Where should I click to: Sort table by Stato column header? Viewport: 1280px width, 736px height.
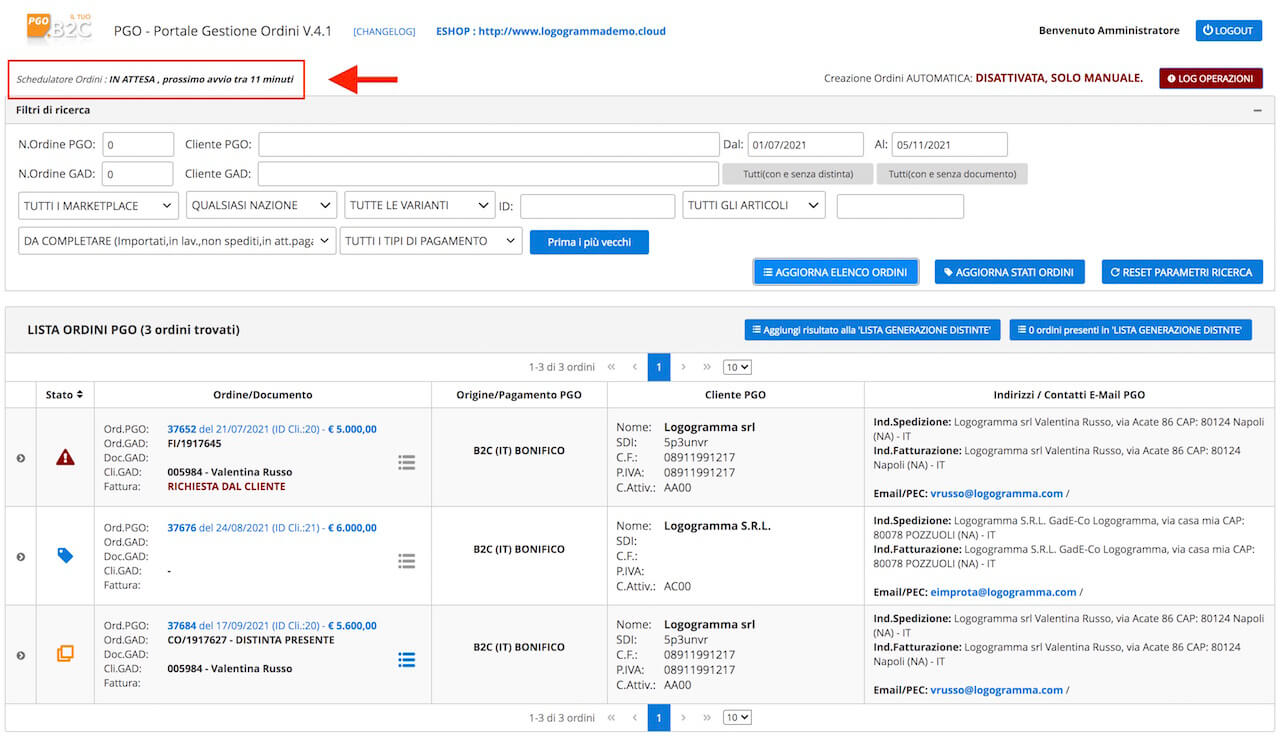64,395
